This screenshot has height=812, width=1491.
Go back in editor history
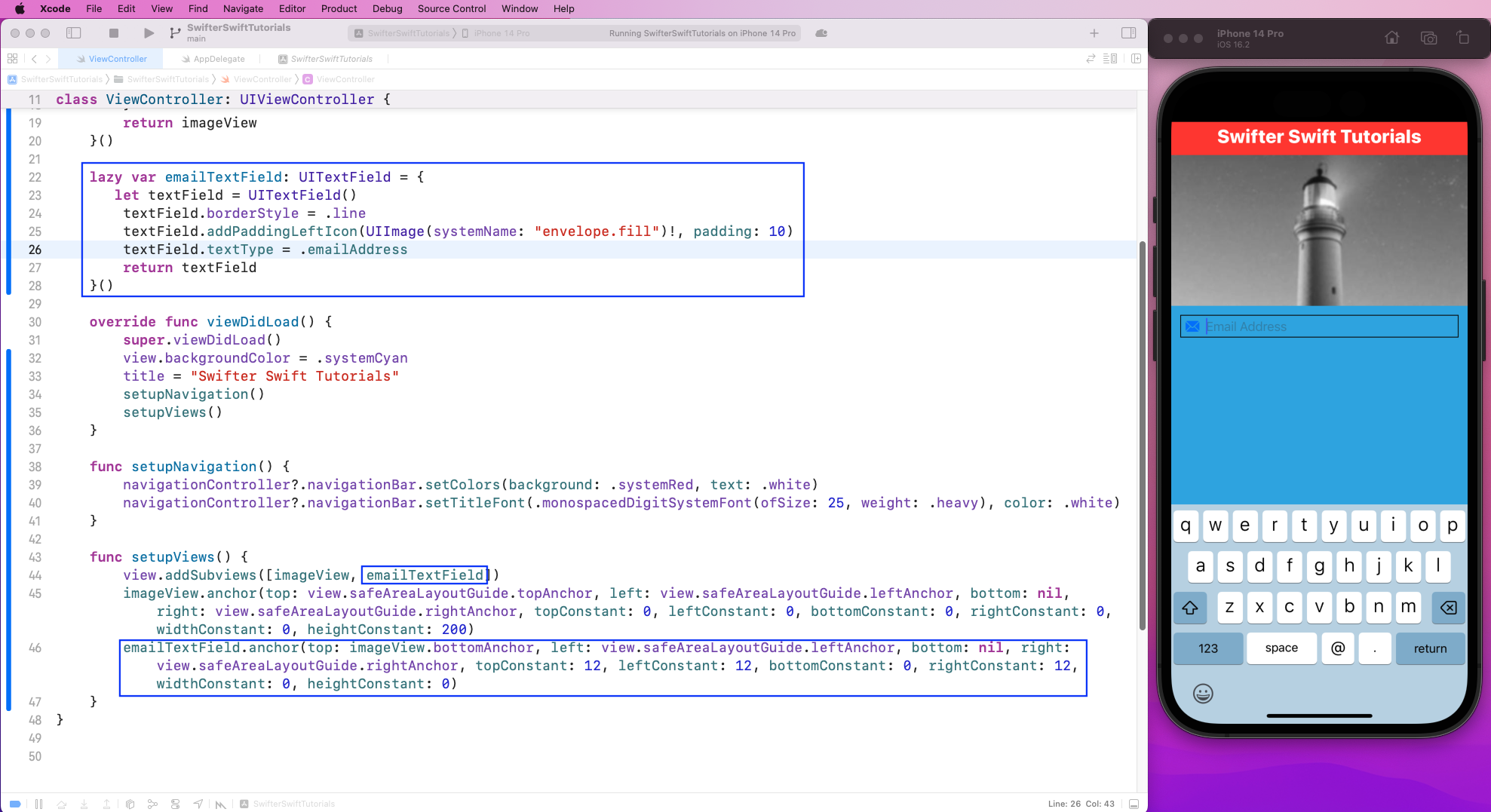click(x=34, y=59)
